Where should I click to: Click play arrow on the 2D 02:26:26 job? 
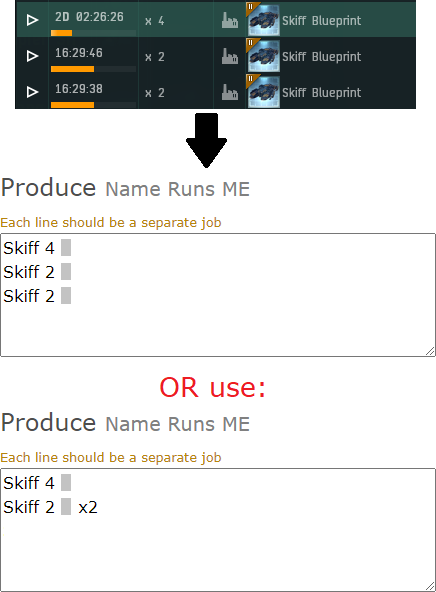pos(32,20)
